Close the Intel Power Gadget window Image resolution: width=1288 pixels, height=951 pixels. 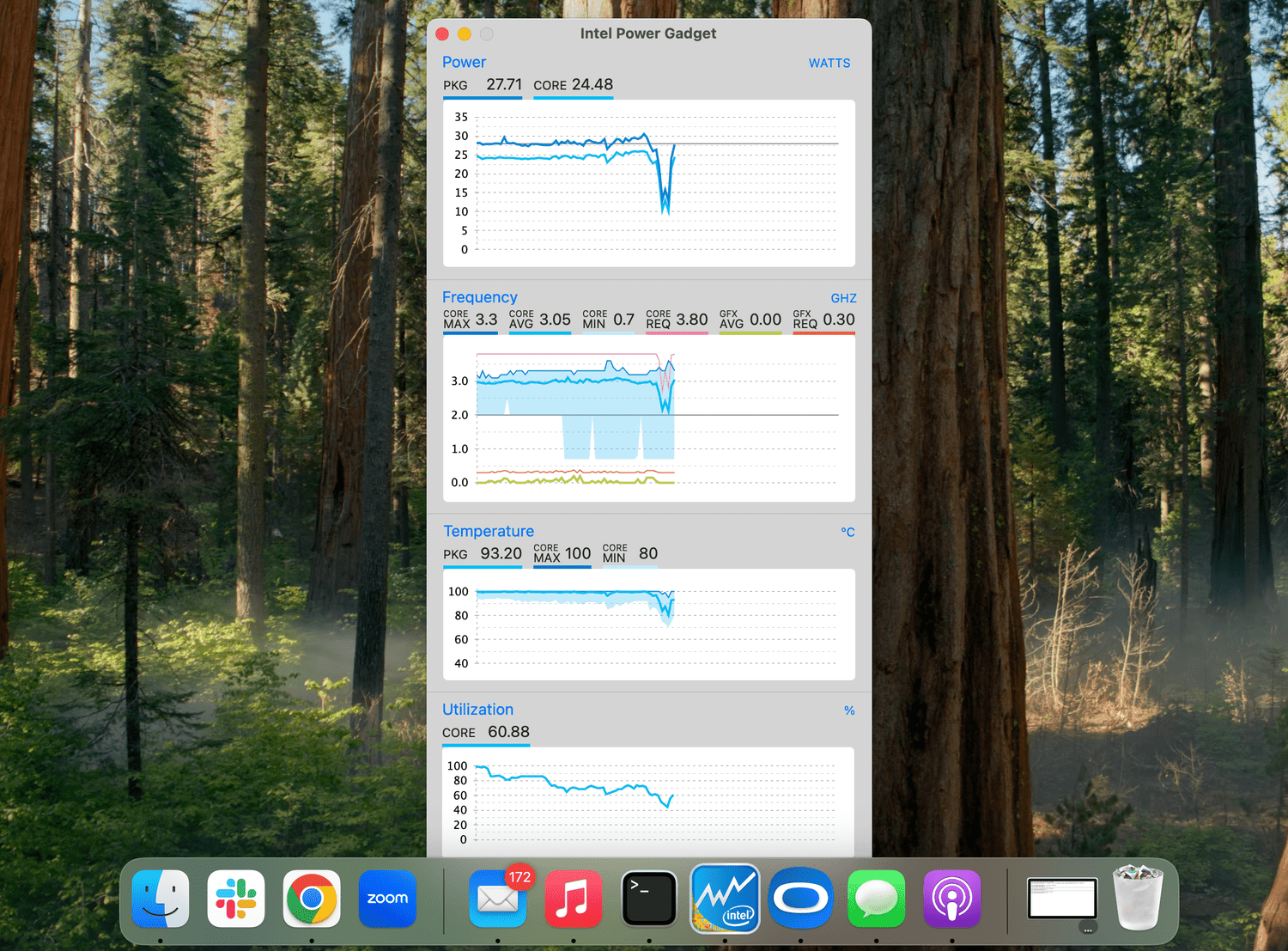(442, 34)
